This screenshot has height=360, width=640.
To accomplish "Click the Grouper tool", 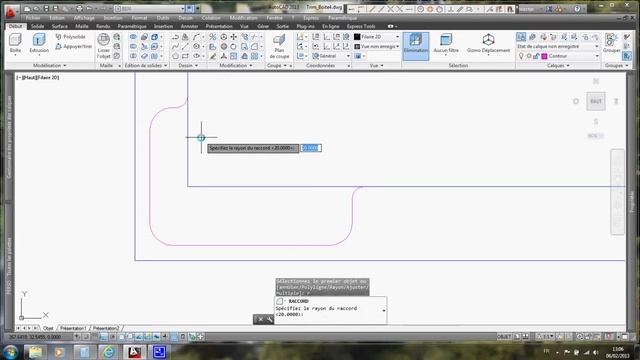I will click(x=611, y=43).
